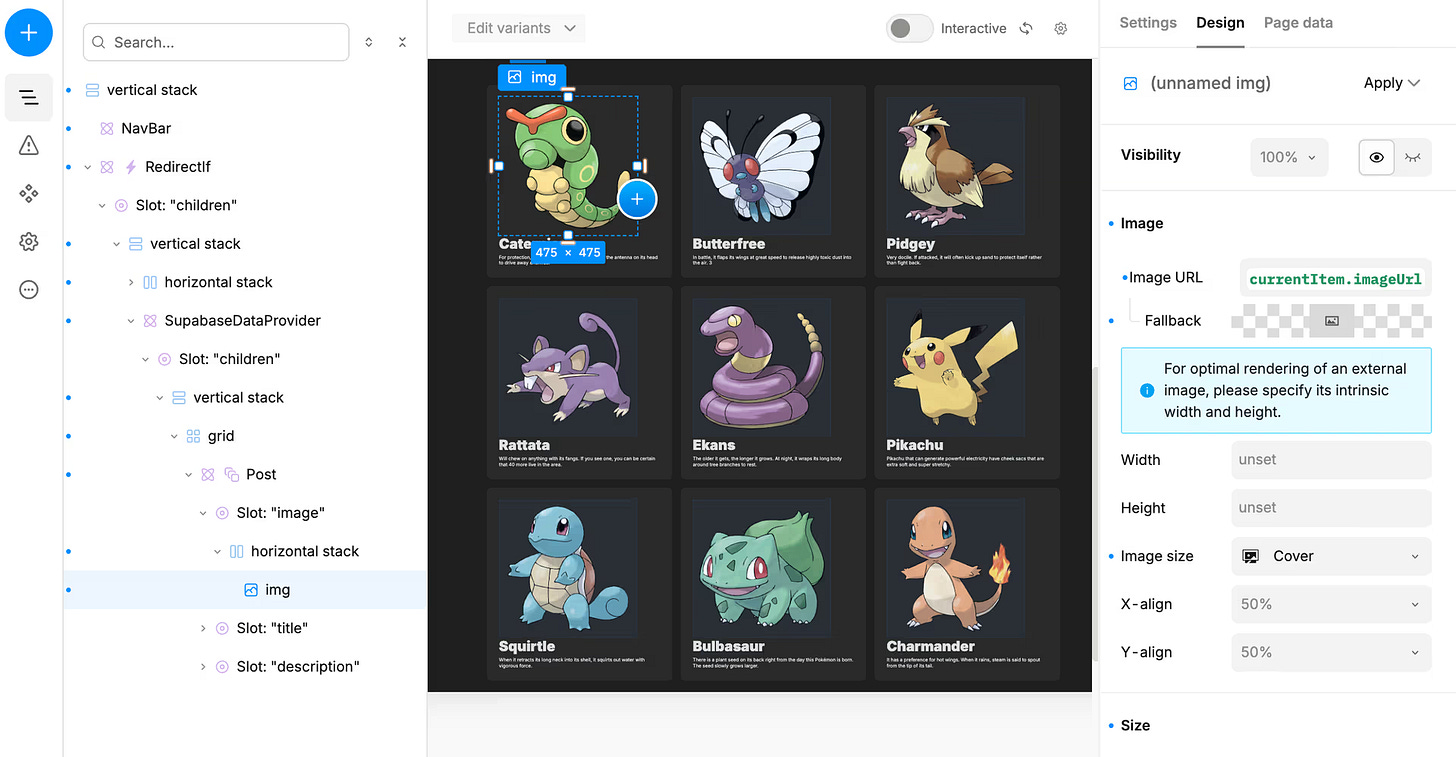
Task: Collapse the Post tree node
Action: 189,475
